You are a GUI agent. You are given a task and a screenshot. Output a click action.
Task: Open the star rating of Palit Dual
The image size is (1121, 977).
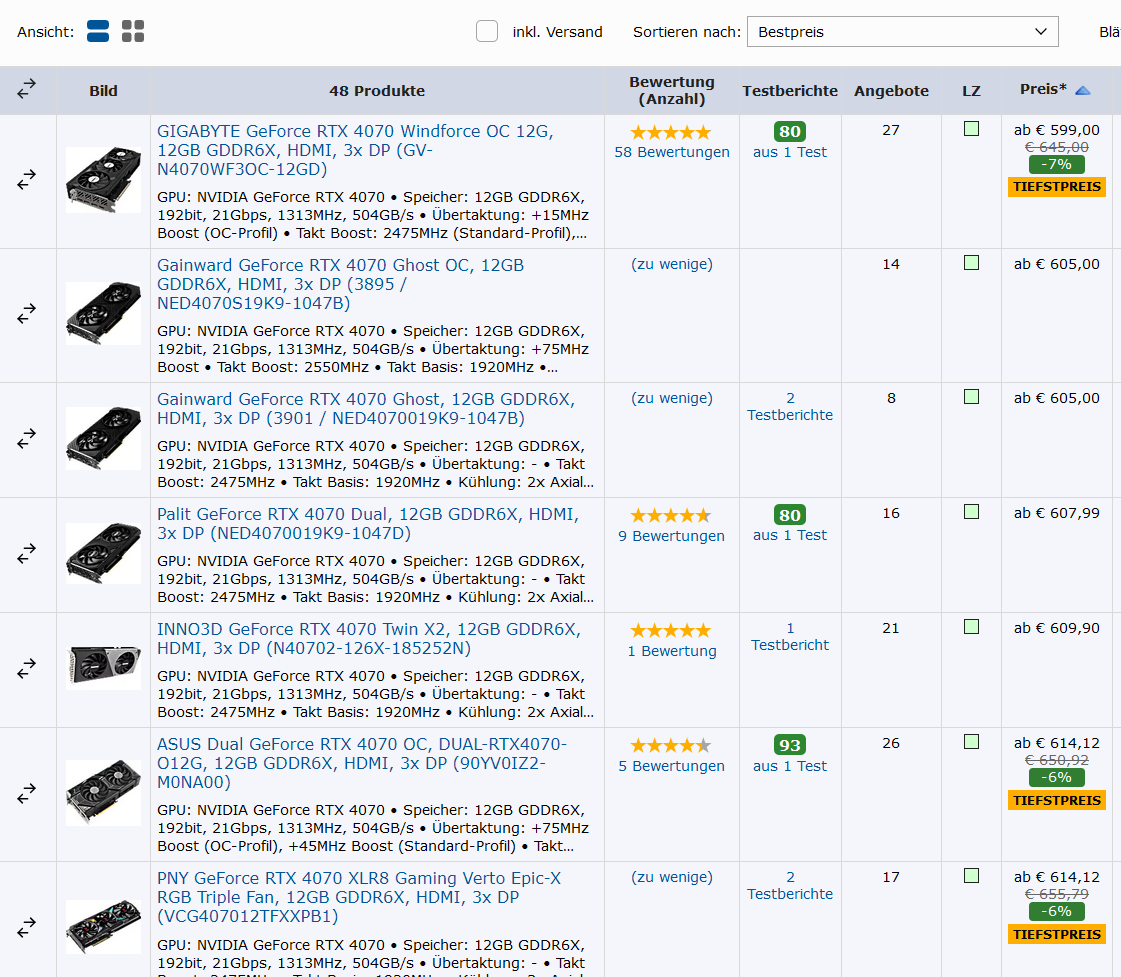pyautogui.click(x=671, y=515)
